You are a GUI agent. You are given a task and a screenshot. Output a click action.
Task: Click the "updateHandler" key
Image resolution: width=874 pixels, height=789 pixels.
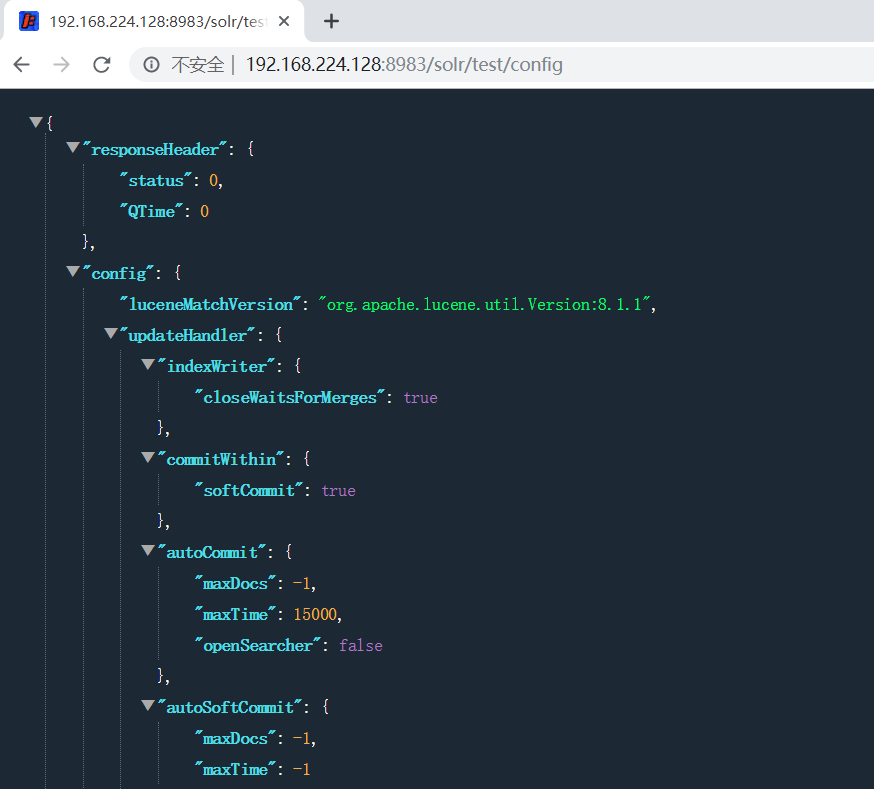187,335
